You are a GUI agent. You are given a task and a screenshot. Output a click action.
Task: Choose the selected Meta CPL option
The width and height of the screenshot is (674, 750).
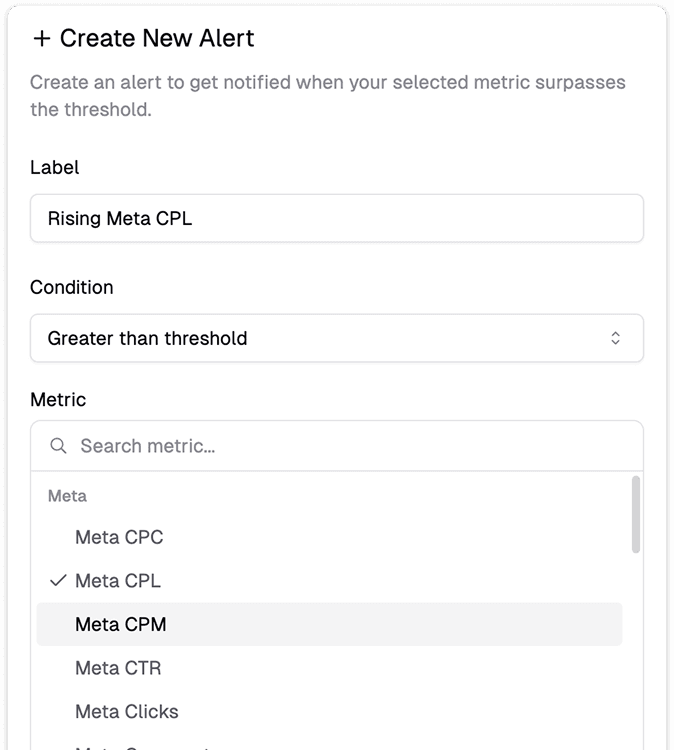pos(118,581)
